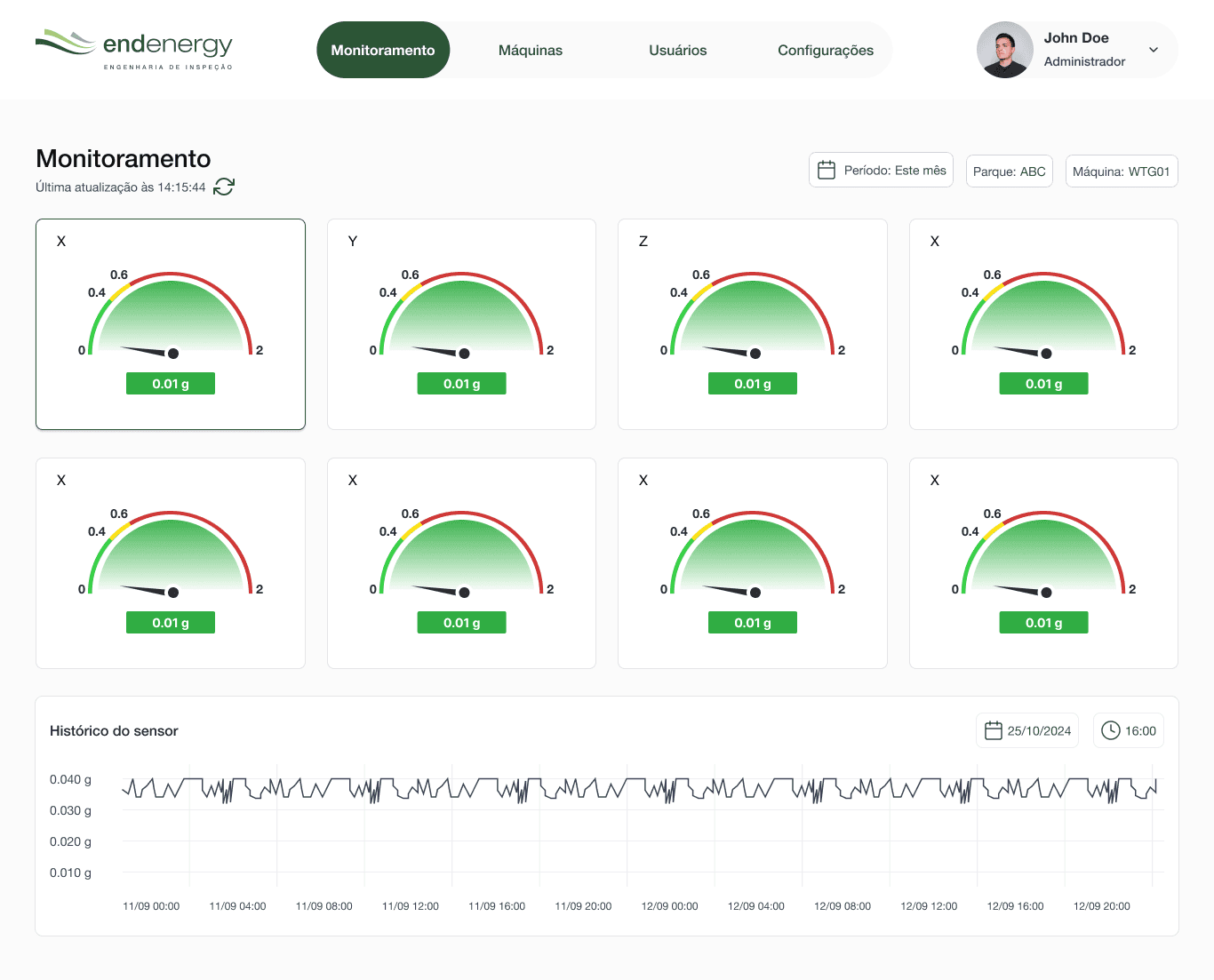The width and height of the screenshot is (1214, 980).
Task: Click the 0.01 g value on Z gauge
Action: pyautogui.click(x=753, y=384)
